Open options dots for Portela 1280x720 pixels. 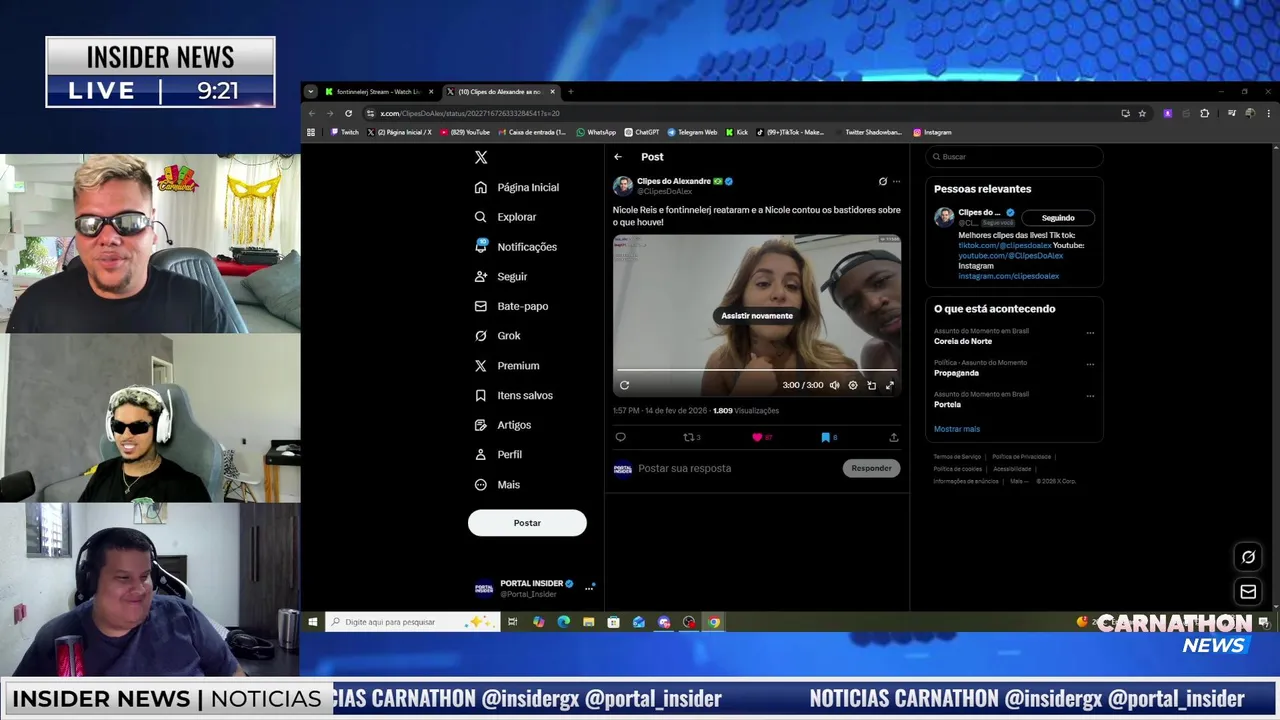1090,396
